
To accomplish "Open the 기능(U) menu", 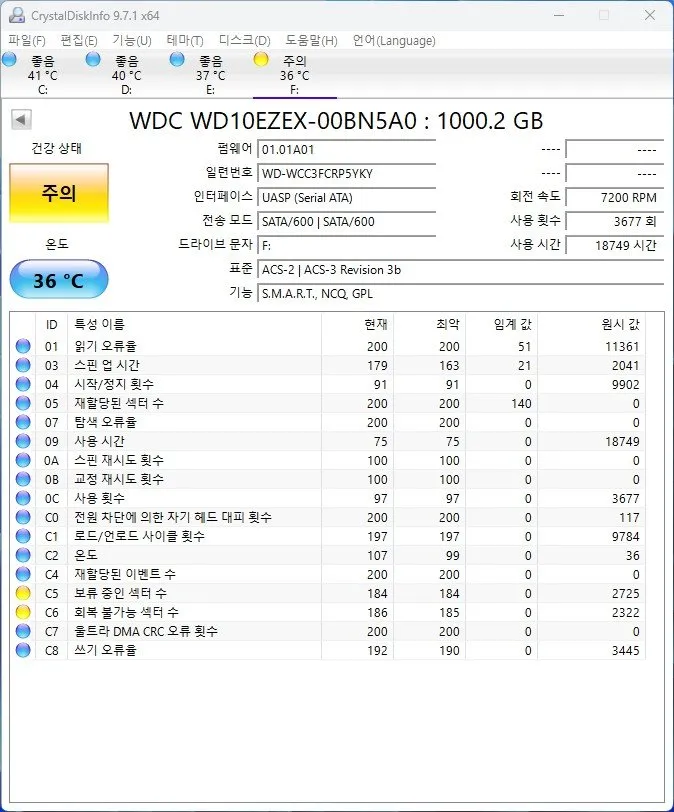I will point(132,40).
